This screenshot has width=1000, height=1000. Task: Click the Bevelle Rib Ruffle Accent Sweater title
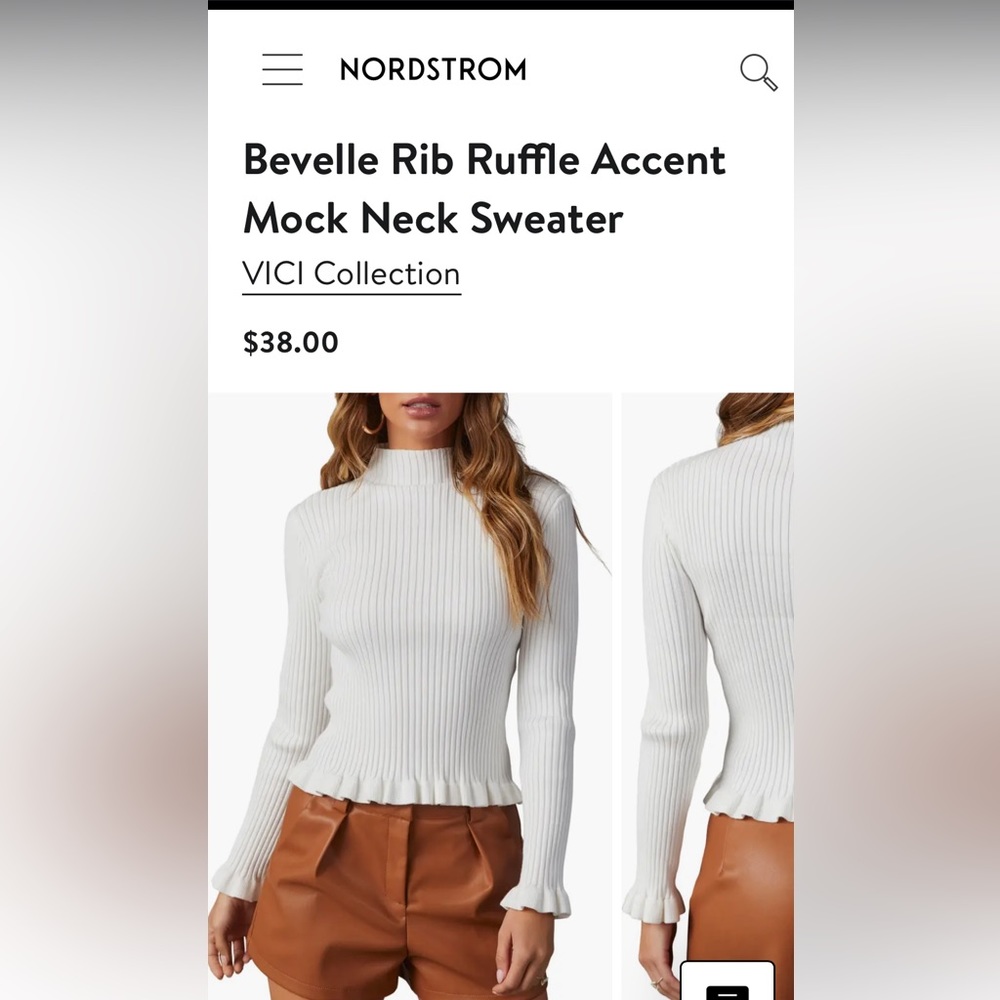(x=484, y=189)
